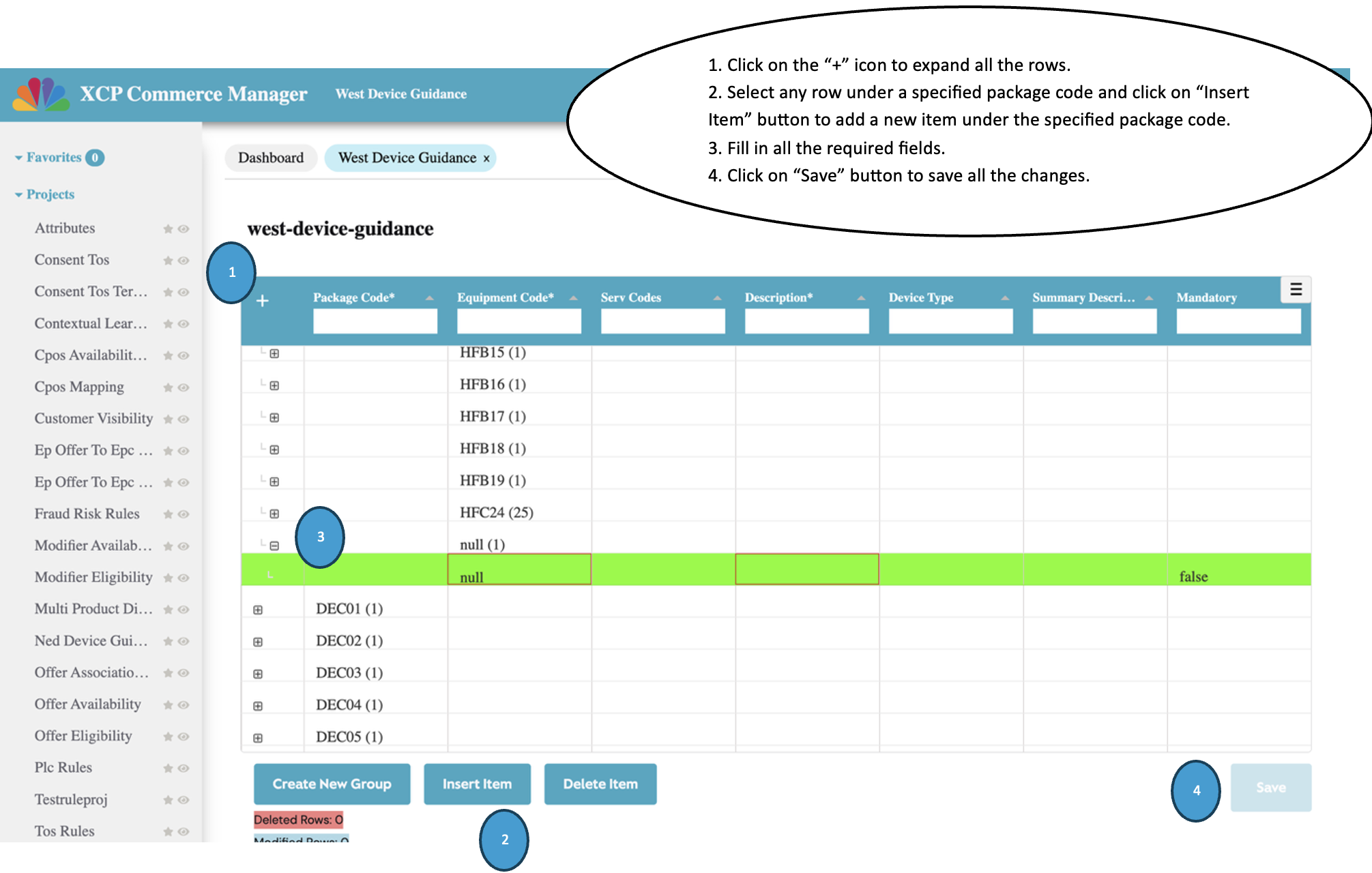Star the Offer Eligibility project
The image size is (1372, 873).
point(168,737)
